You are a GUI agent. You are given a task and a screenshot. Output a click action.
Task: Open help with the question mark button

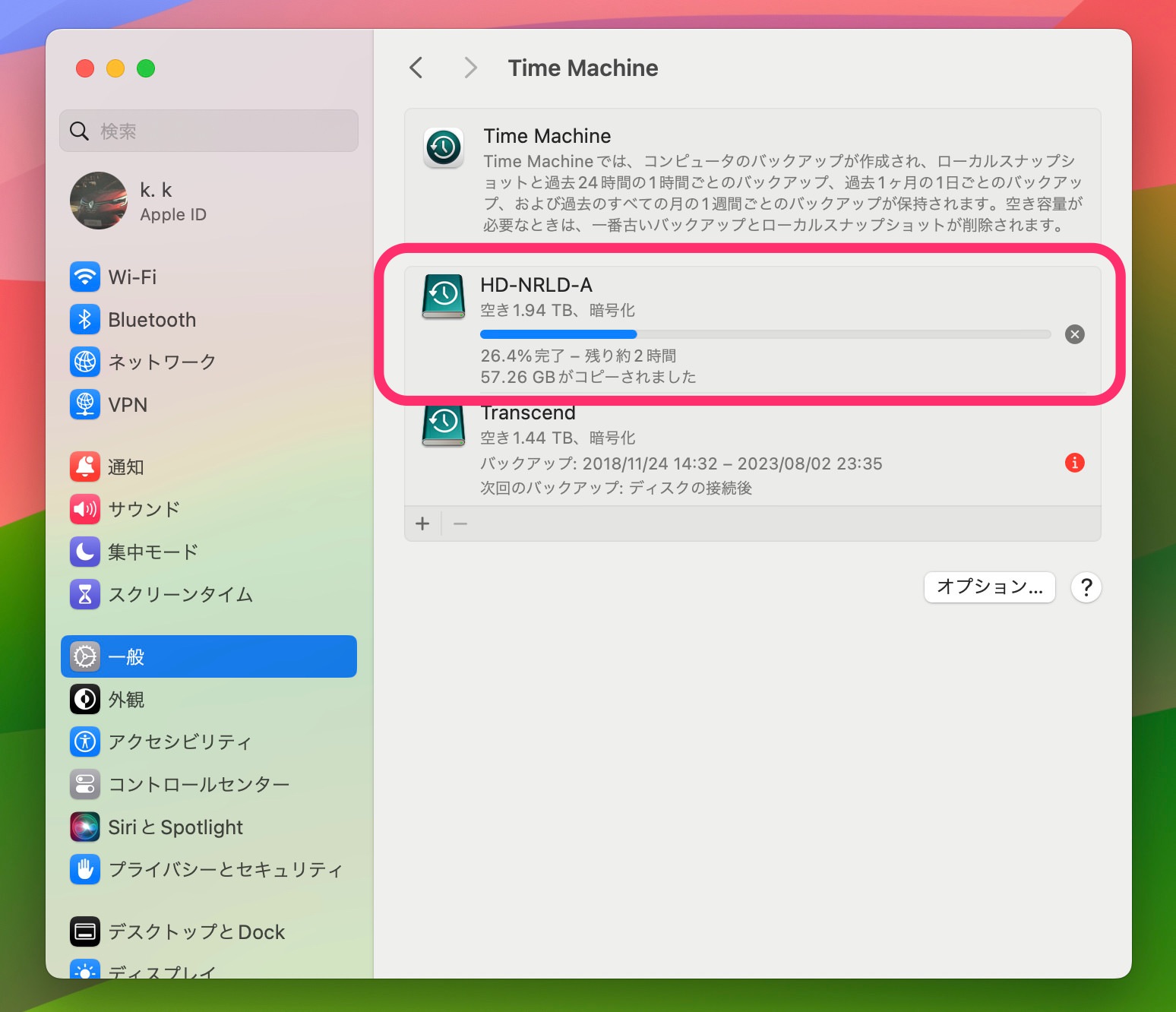point(1086,587)
